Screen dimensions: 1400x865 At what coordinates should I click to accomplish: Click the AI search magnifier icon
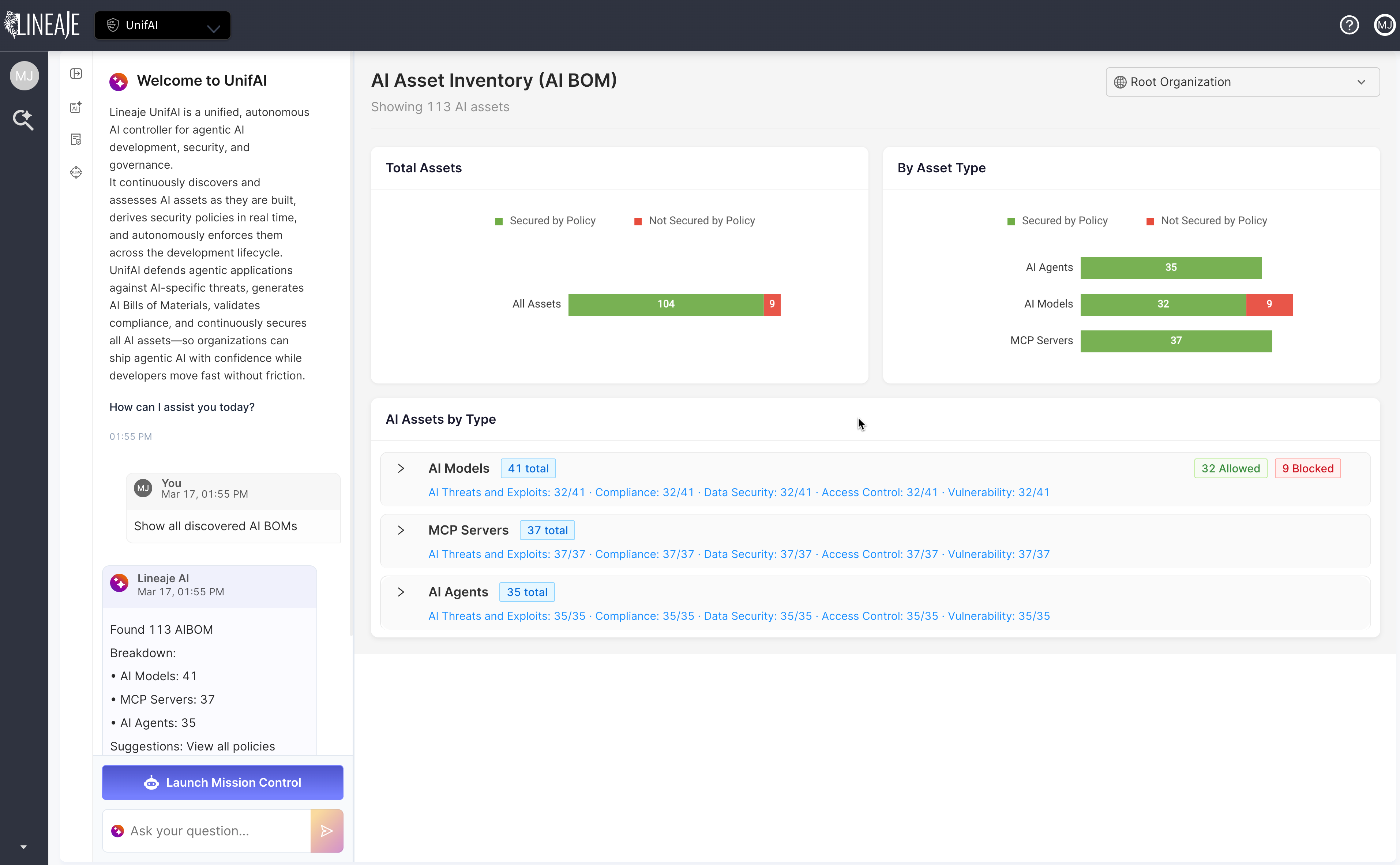point(23,120)
